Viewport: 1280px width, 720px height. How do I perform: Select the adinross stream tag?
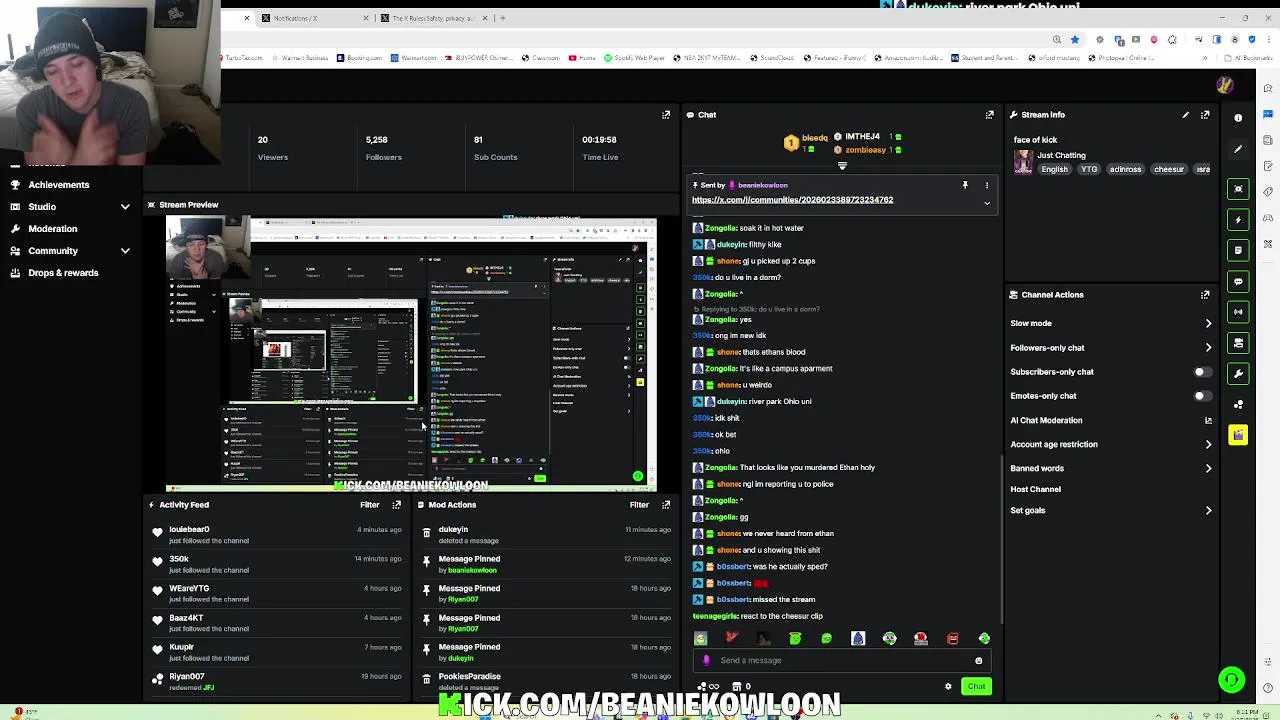click(x=1125, y=170)
